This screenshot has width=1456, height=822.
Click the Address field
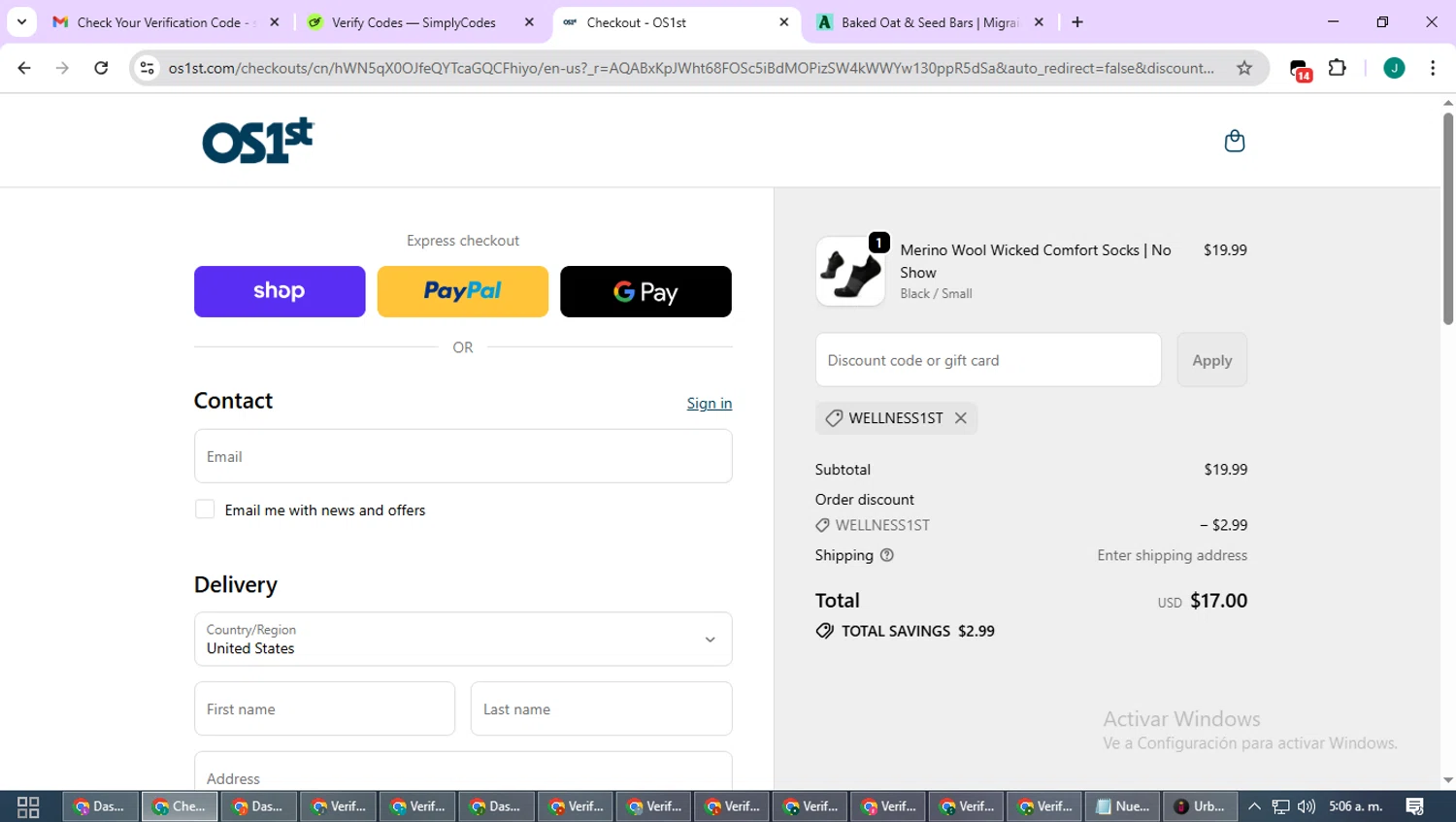coord(463,772)
